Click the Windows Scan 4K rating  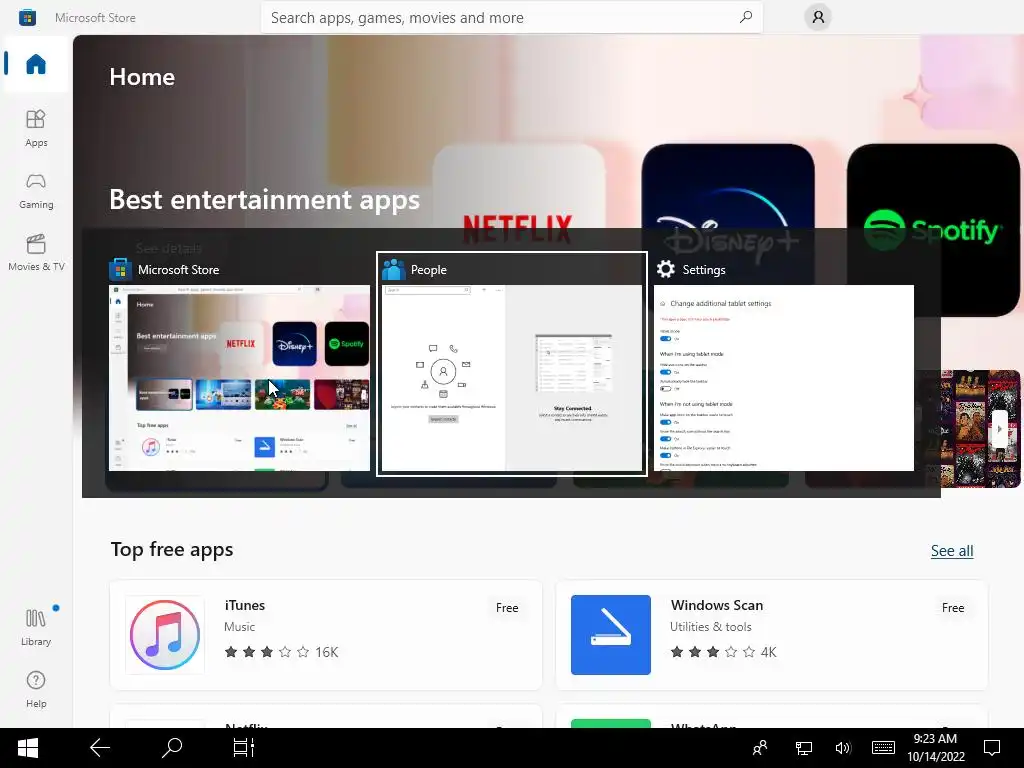point(724,652)
